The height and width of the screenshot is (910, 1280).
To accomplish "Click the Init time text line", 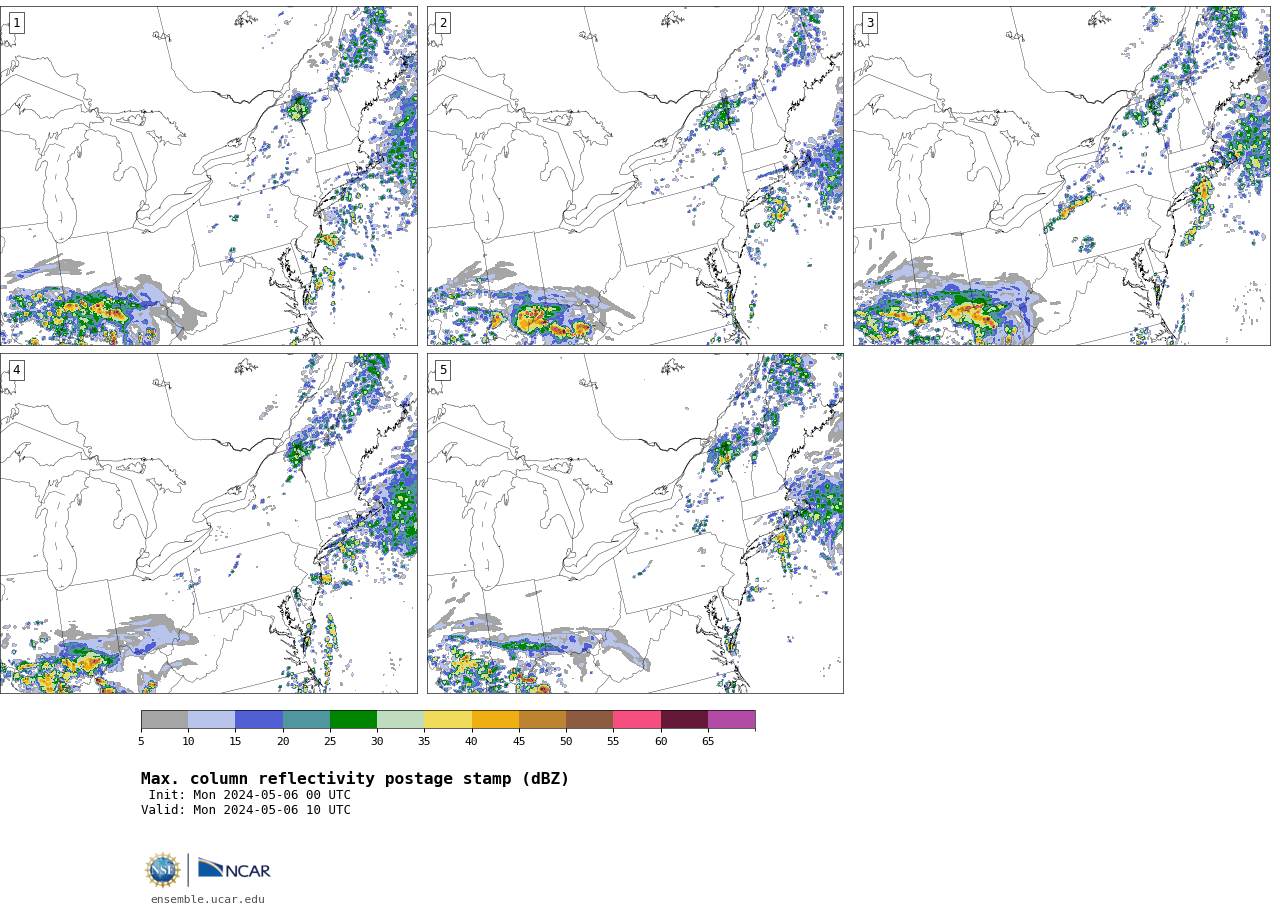I will click(x=250, y=795).
